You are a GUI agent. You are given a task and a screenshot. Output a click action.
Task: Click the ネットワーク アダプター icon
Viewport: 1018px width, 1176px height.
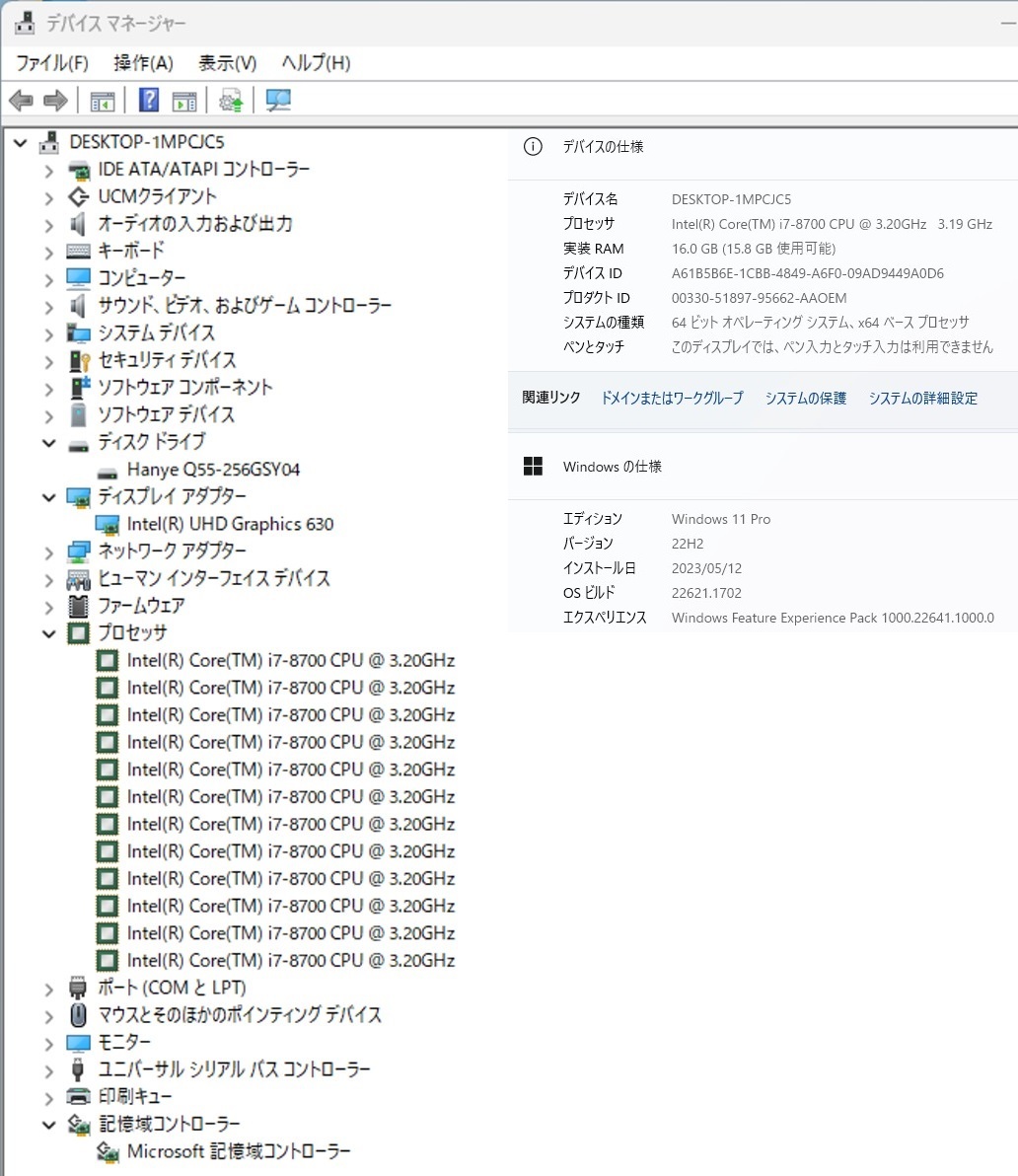pyautogui.click(x=79, y=551)
